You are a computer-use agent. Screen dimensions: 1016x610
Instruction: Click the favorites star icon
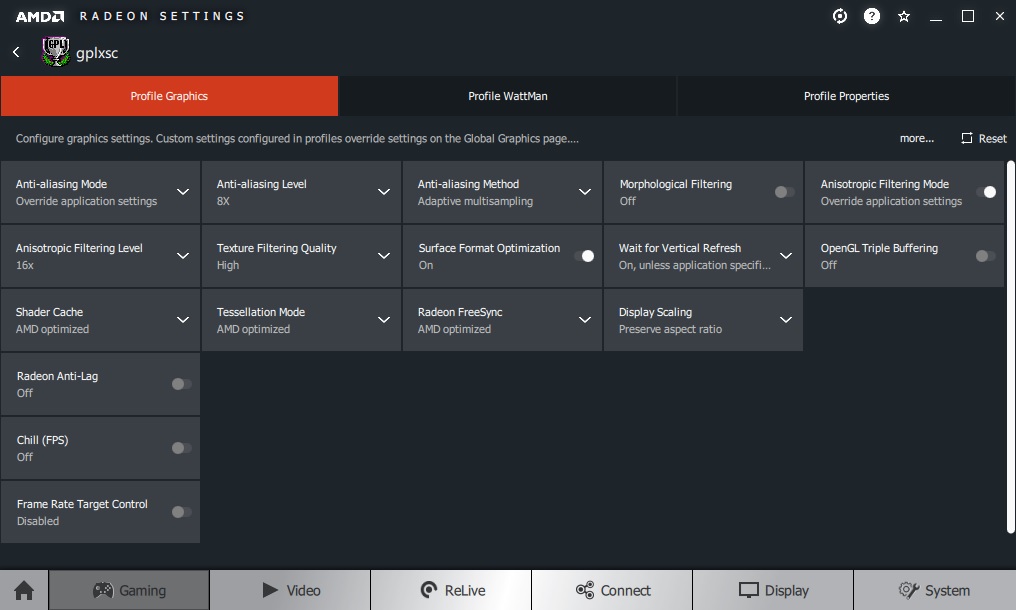pyautogui.click(x=904, y=16)
